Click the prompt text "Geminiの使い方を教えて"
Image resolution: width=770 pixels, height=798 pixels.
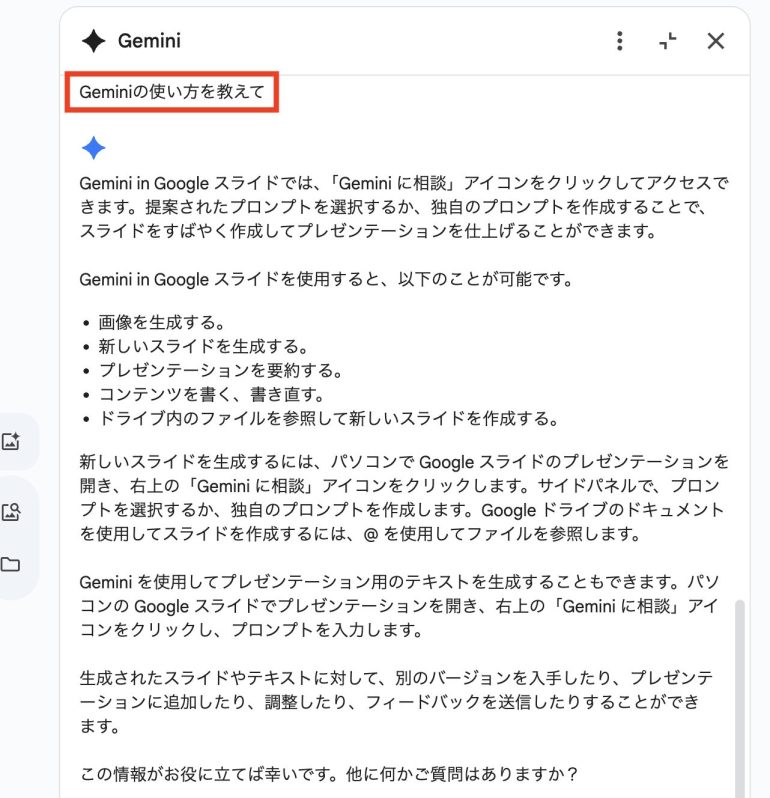(x=172, y=92)
